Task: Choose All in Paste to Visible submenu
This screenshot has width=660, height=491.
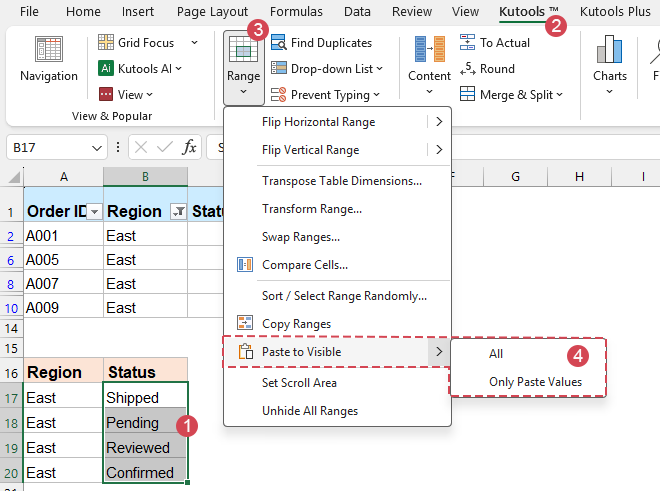Action: click(496, 354)
